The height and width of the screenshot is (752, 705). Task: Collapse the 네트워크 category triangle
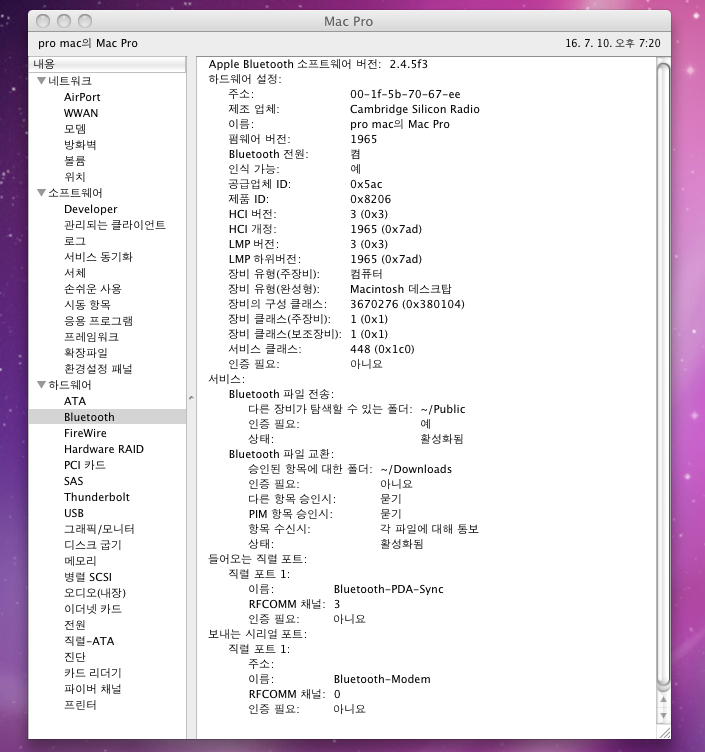coord(41,81)
